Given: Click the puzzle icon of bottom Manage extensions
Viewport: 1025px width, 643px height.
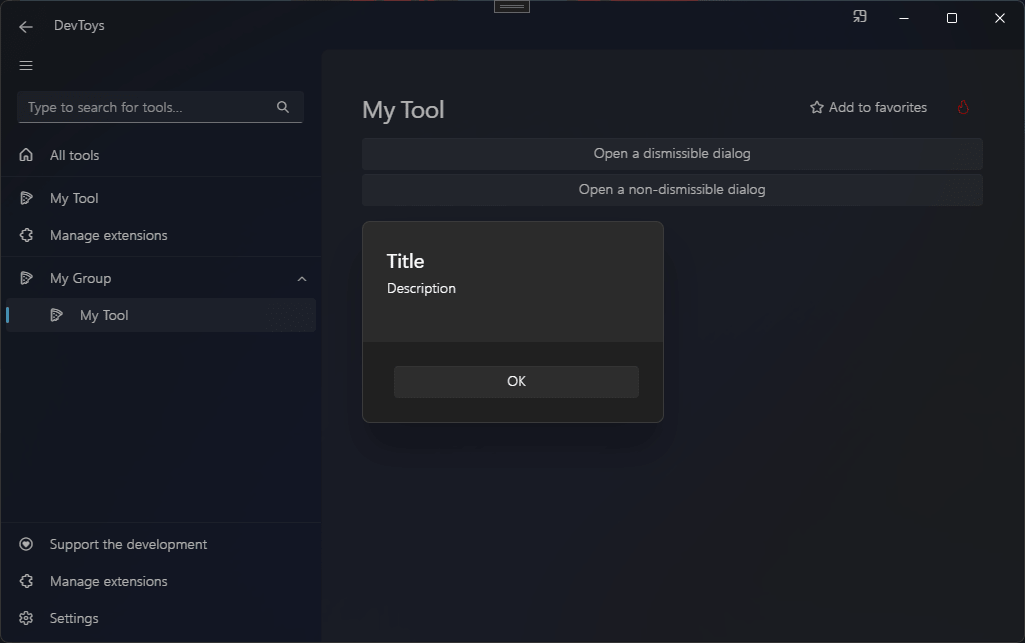Looking at the screenshot, I should [x=26, y=581].
